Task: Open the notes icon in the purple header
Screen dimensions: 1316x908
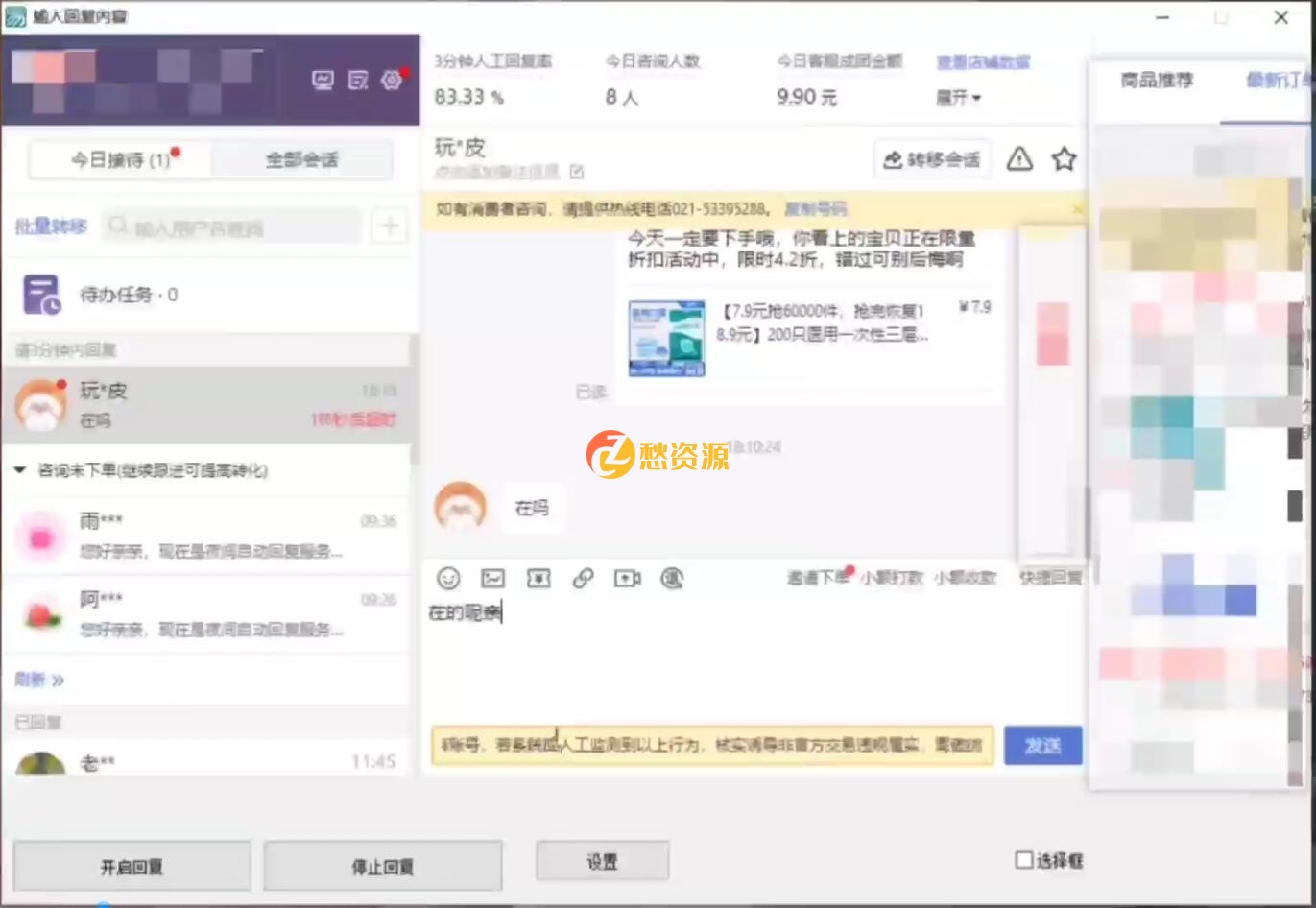Action: click(x=357, y=81)
